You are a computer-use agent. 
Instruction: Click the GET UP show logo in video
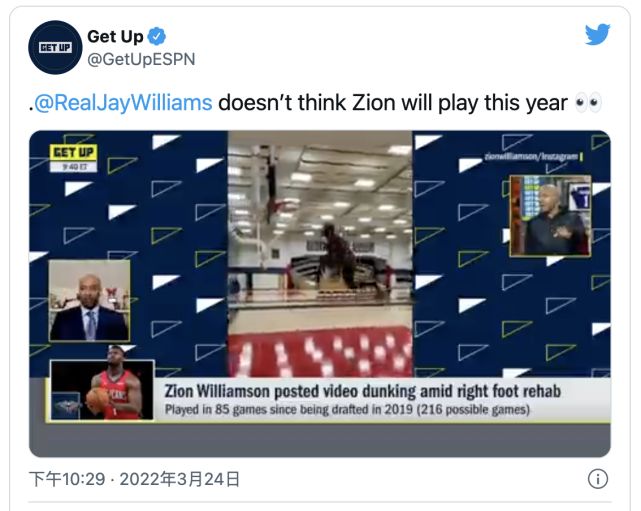[x=74, y=152]
